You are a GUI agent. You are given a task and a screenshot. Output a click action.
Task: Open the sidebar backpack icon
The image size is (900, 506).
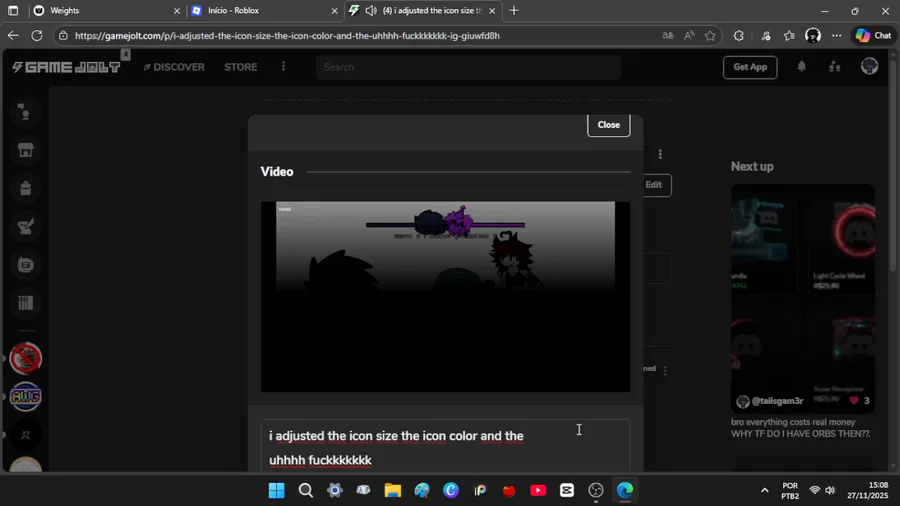[25, 188]
